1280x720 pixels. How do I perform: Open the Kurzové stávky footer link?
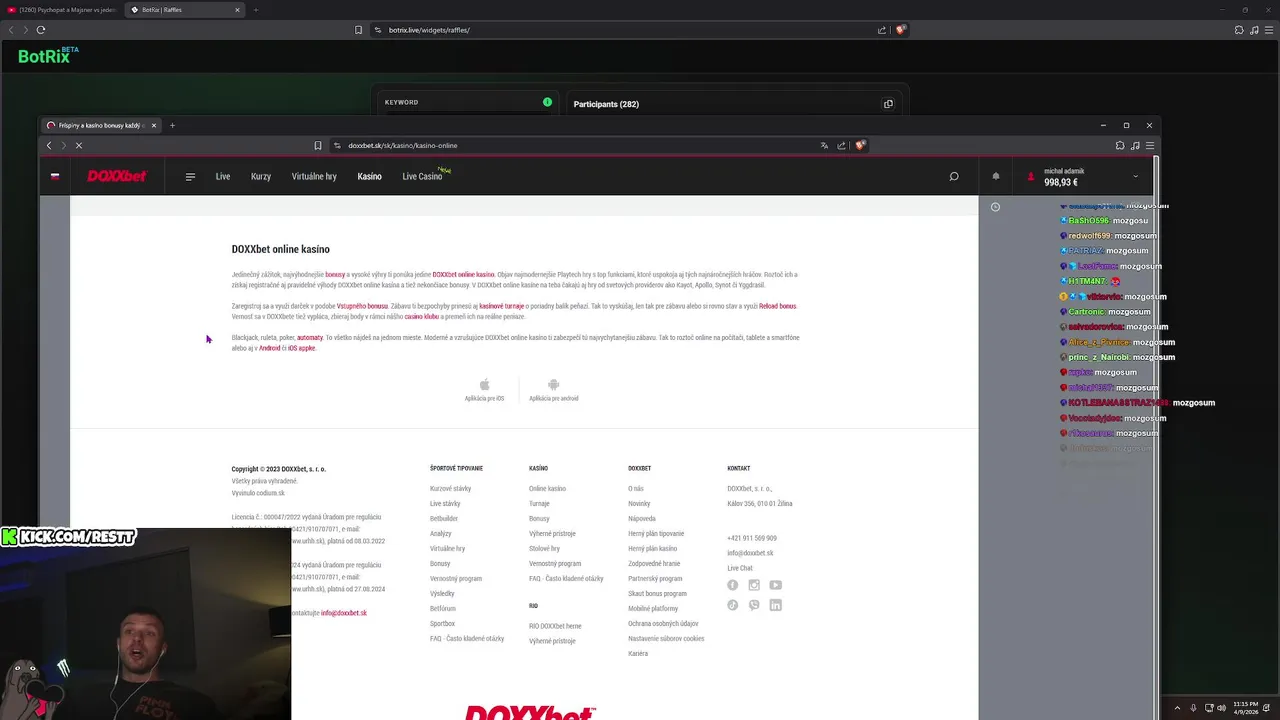[450, 489]
